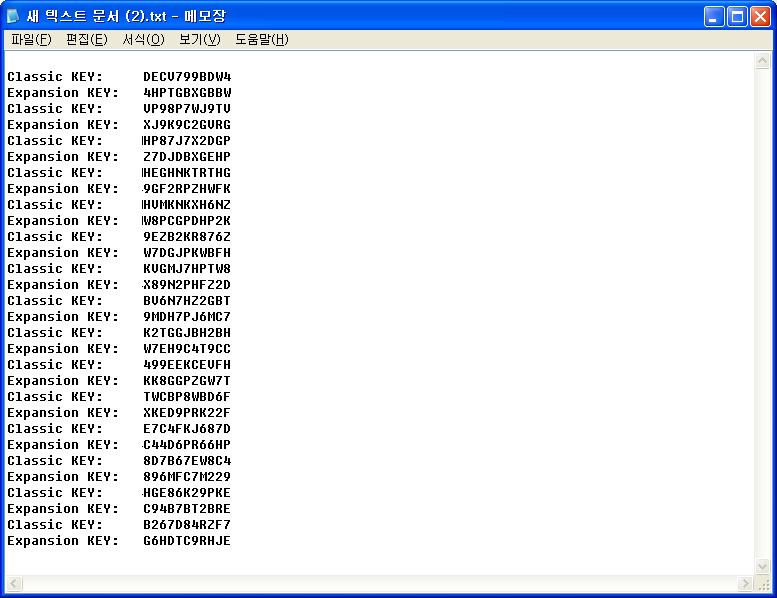Click the horizontal scrollbar right arrow
This screenshot has height=598, width=777.
744,584
